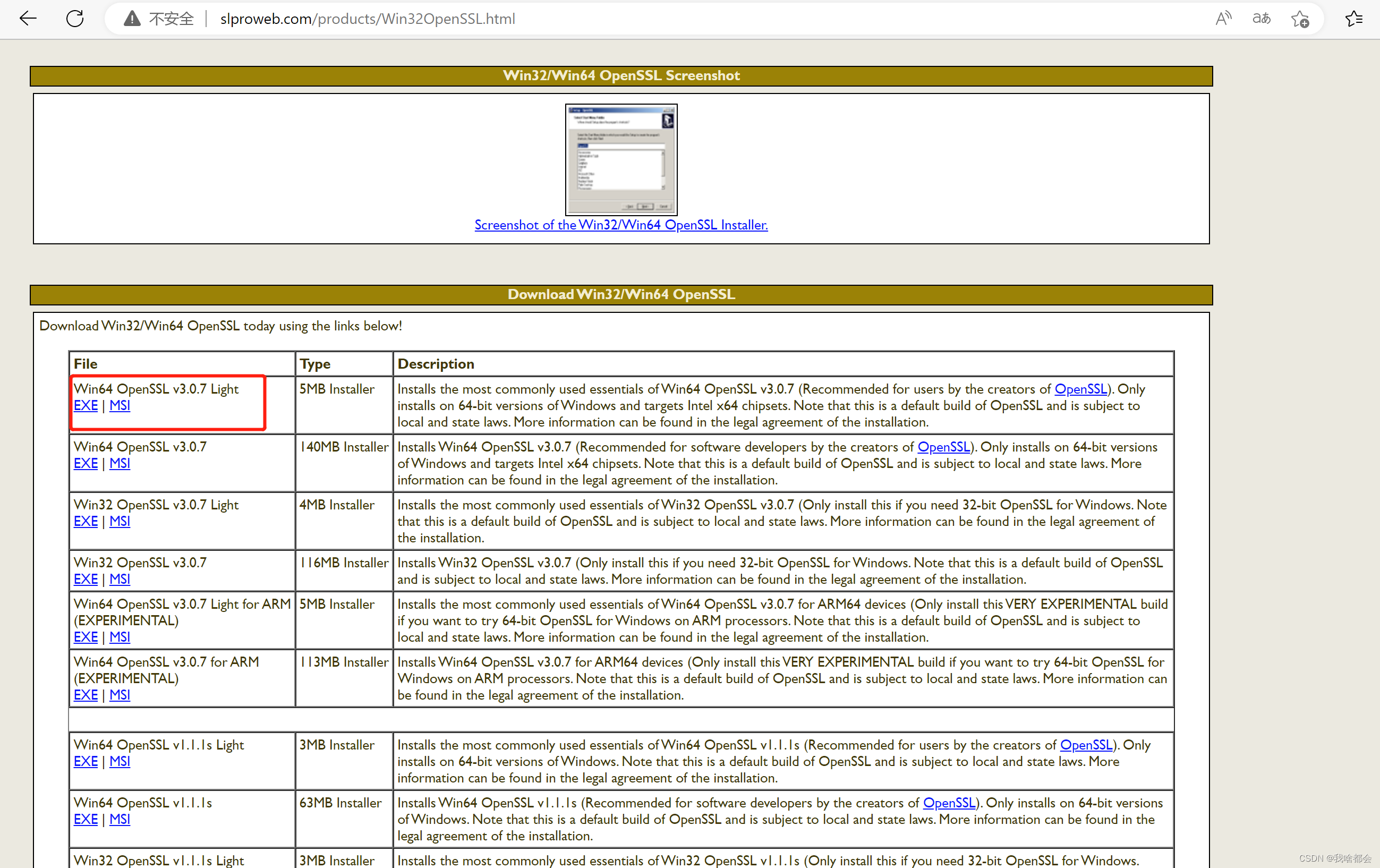Download MSI for Win32 OpenSSL v3.0.7 116MB installer
The height and width of the screenshot is (868, 1380).
coord(120,578)
